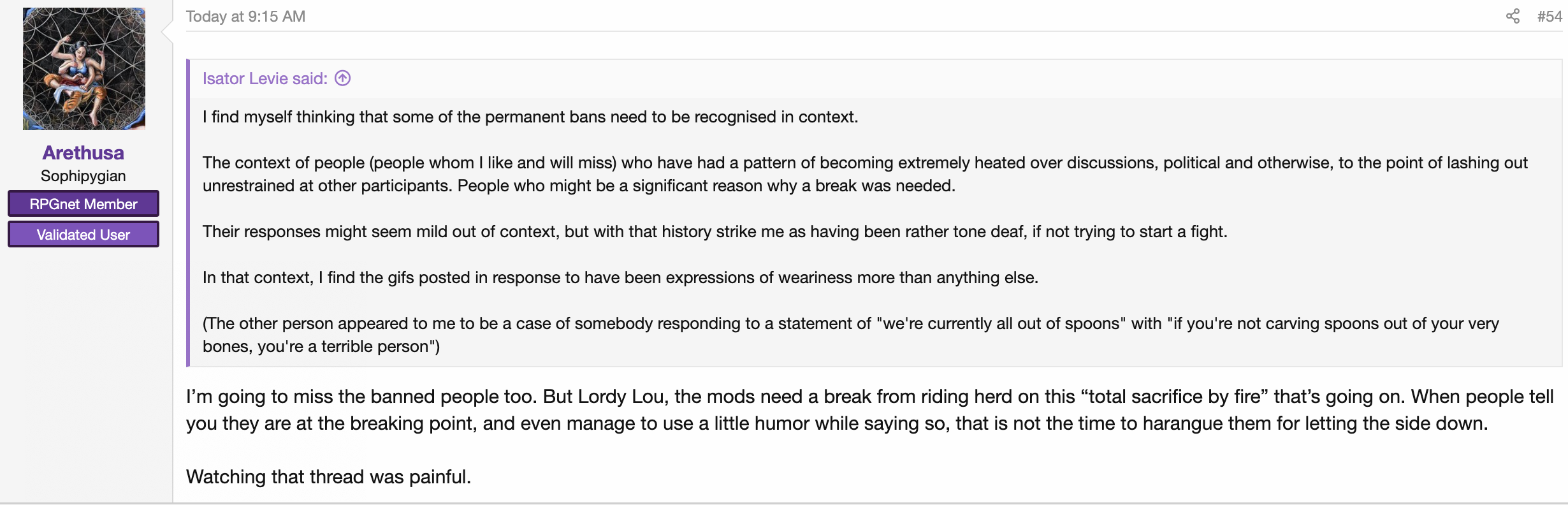Select the RPGnet Member badge
Viewport: 1568px width, 505px height.
(x=83, y=204)
